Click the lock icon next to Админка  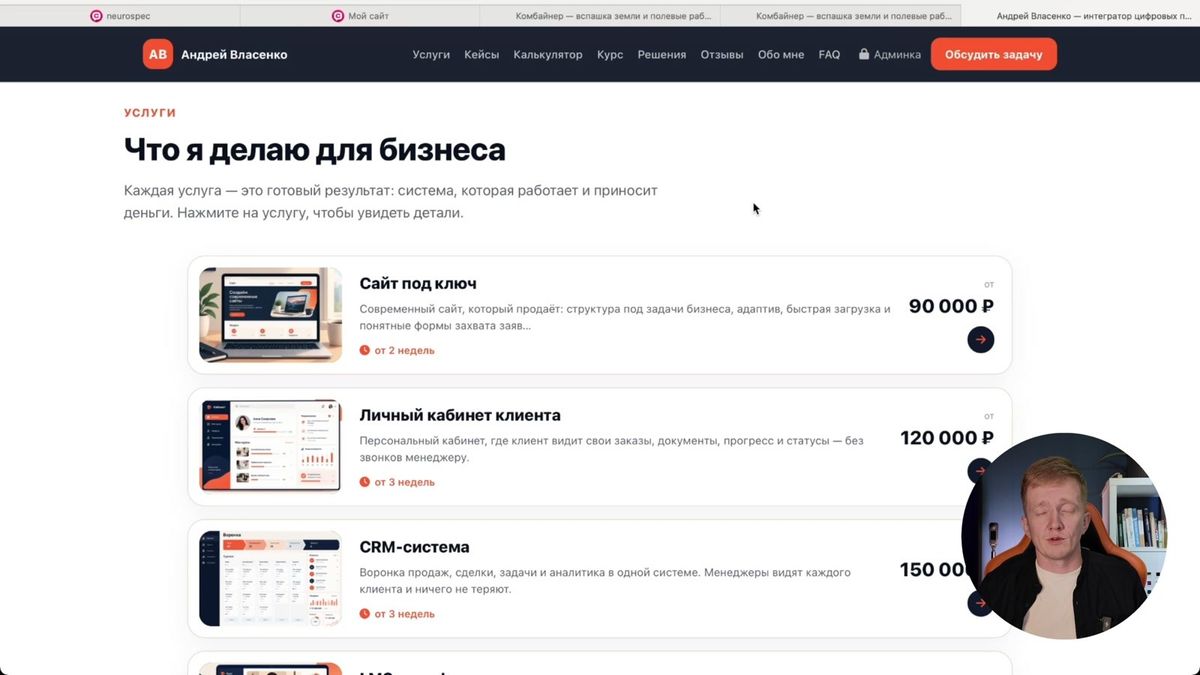pos(864,55)
